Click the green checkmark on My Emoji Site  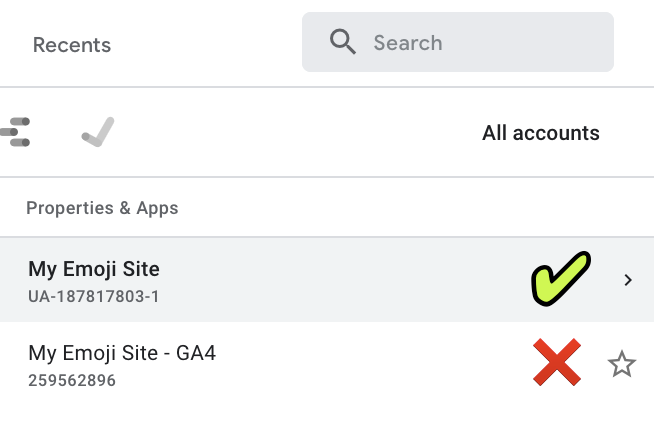click(559, 279)
